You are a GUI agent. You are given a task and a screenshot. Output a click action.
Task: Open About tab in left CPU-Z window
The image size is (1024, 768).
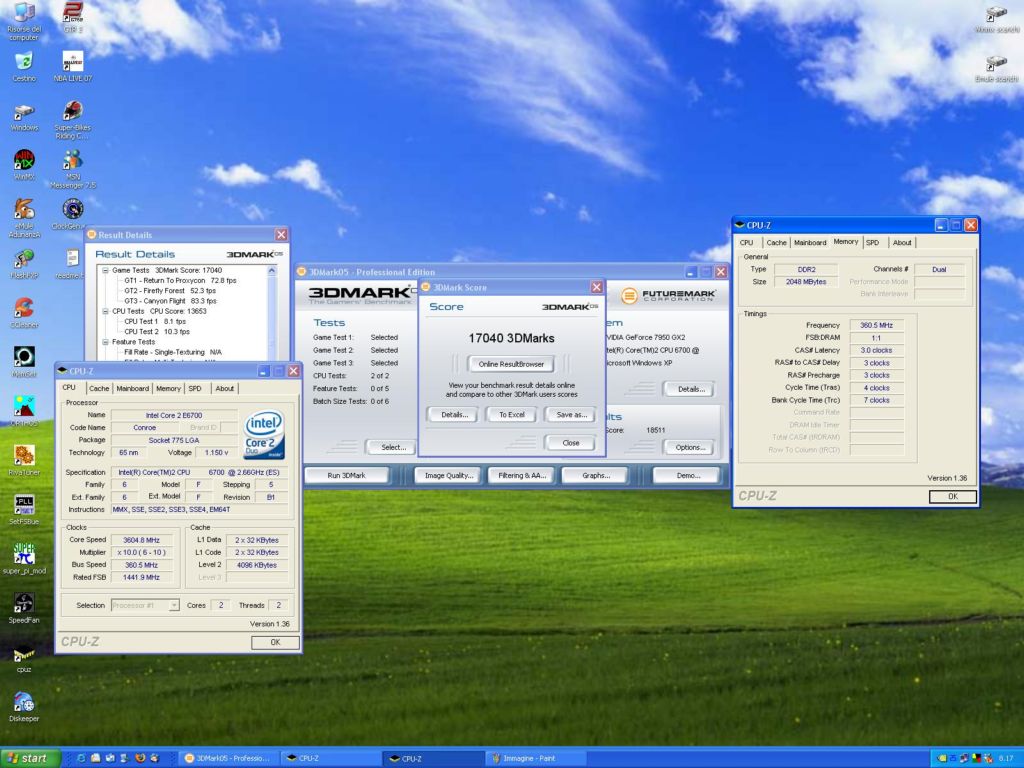(225, 389)
